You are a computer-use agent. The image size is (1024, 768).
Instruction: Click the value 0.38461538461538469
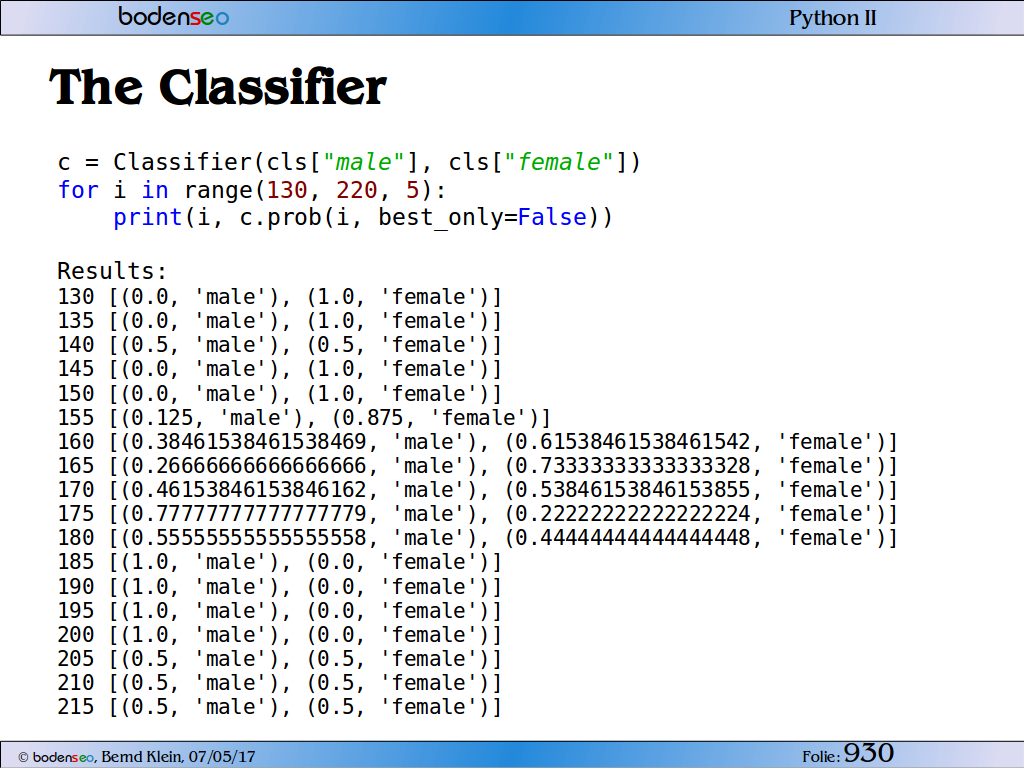[x=249, y=442]
